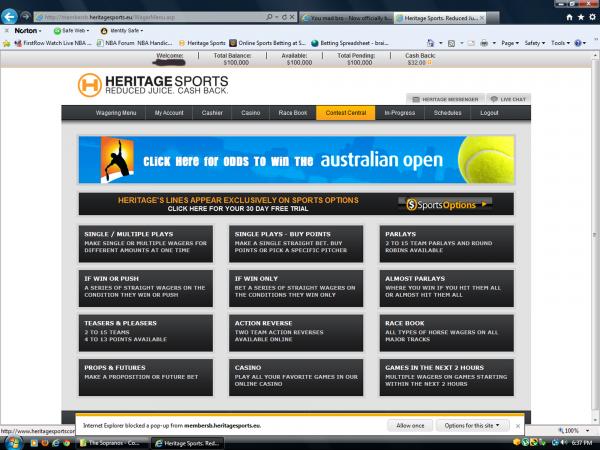Go to the Cashier menu tab
Screen dimensions: 600x450
coord(212,113)
